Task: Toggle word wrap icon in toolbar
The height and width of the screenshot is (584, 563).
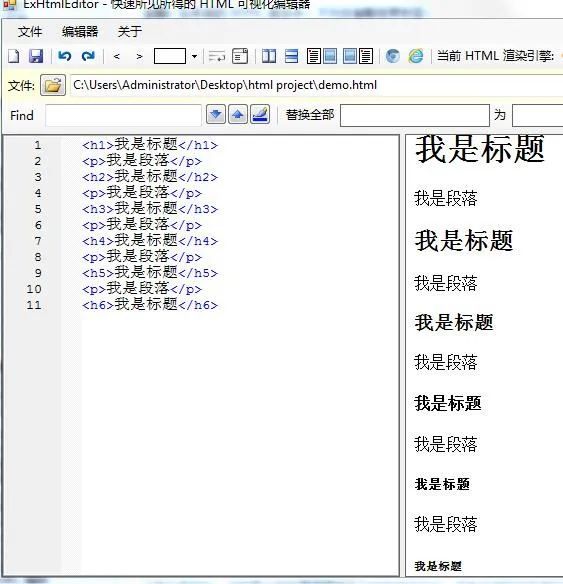Action: tap(217, 57)
